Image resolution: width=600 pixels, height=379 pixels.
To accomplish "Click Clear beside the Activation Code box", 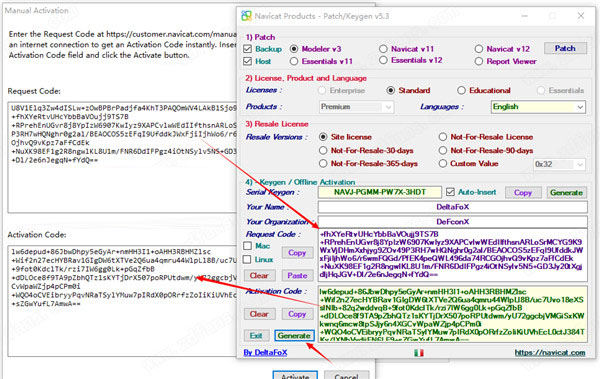I will point(259,314).
